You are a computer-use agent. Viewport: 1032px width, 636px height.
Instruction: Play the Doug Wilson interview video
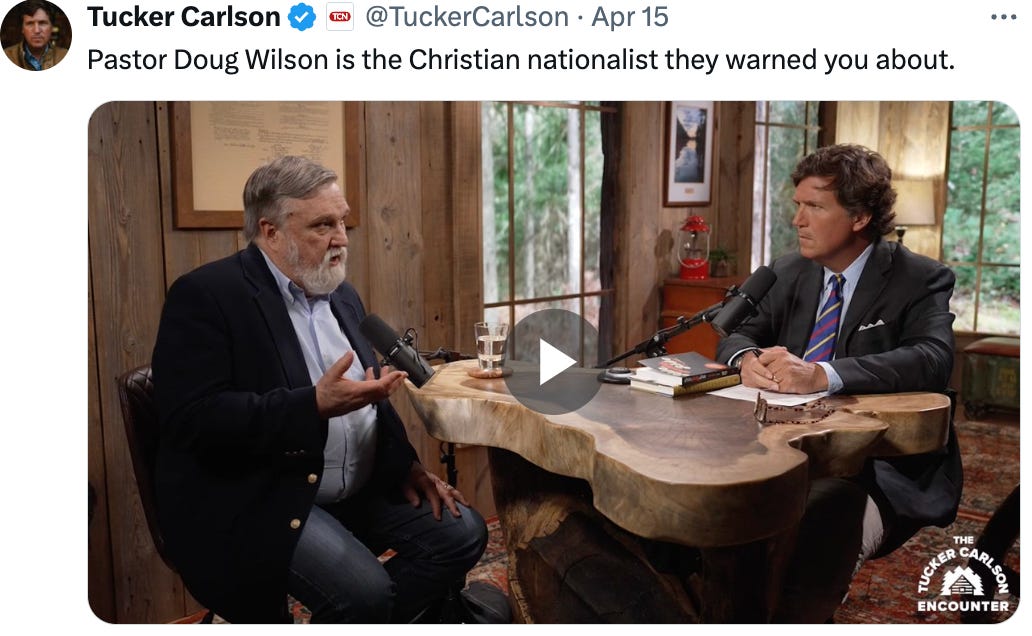pyautogui.click(x=552, y=361)
